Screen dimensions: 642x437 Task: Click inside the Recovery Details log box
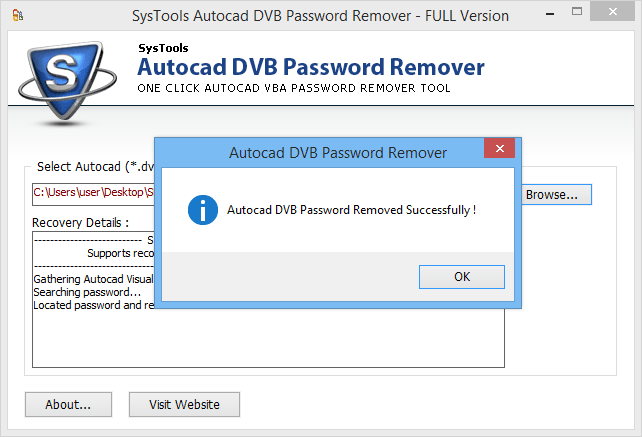click(268, 340)
